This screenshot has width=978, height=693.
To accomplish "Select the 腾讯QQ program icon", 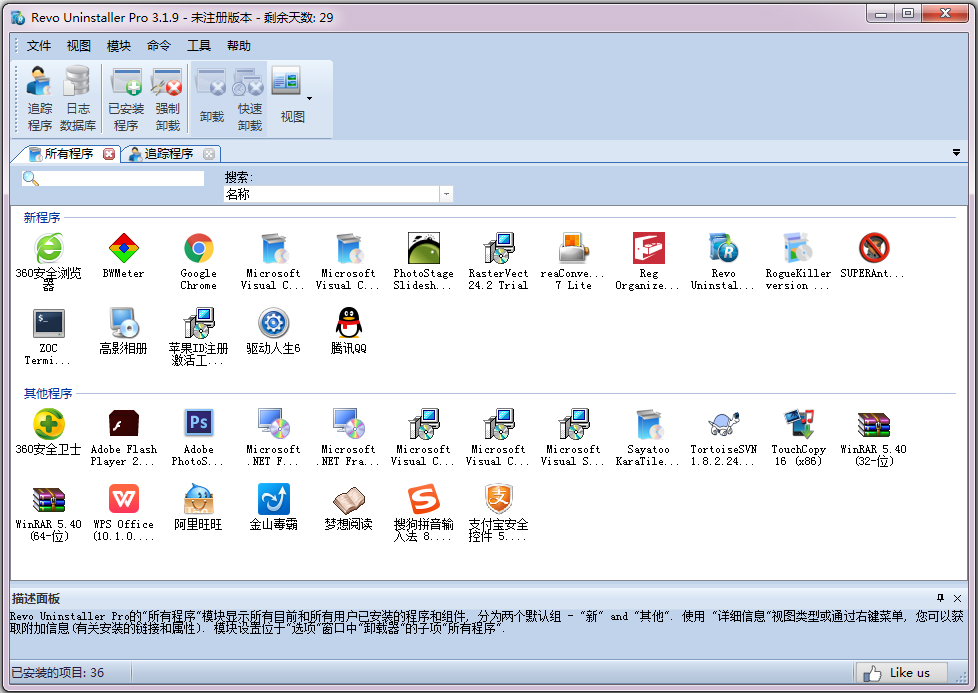I will (x=347, y=330).
